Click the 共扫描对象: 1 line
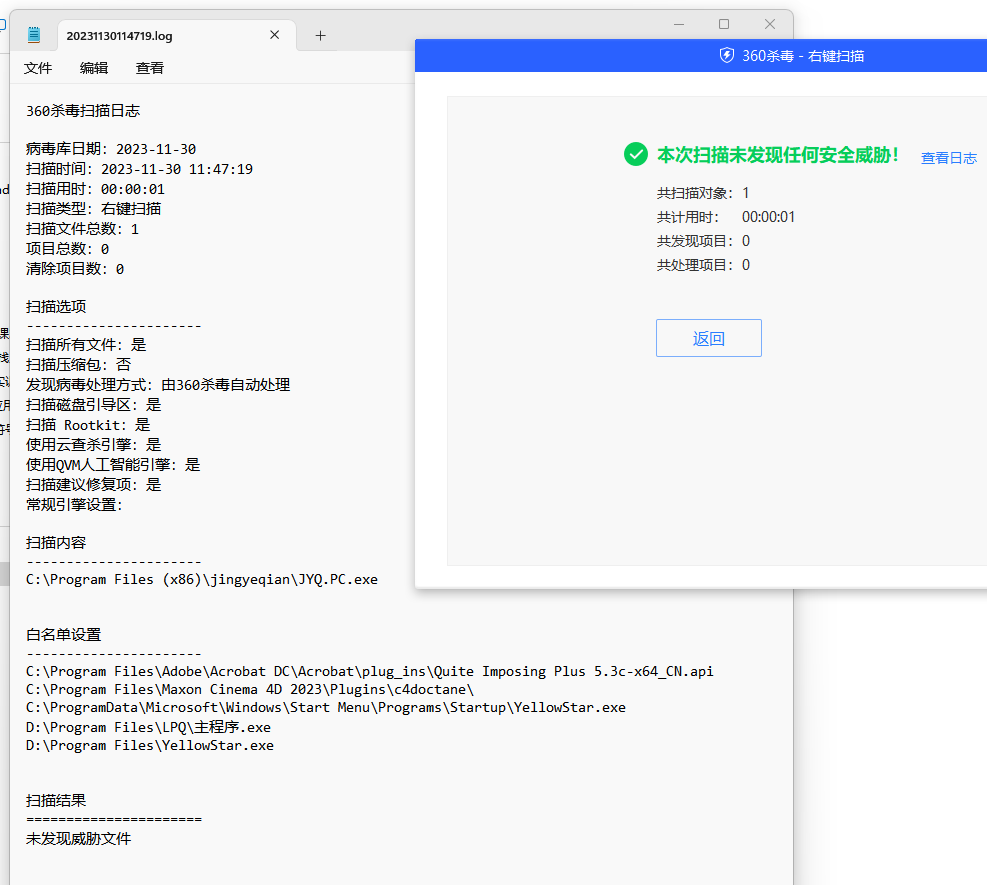 (x=703, y=193)
